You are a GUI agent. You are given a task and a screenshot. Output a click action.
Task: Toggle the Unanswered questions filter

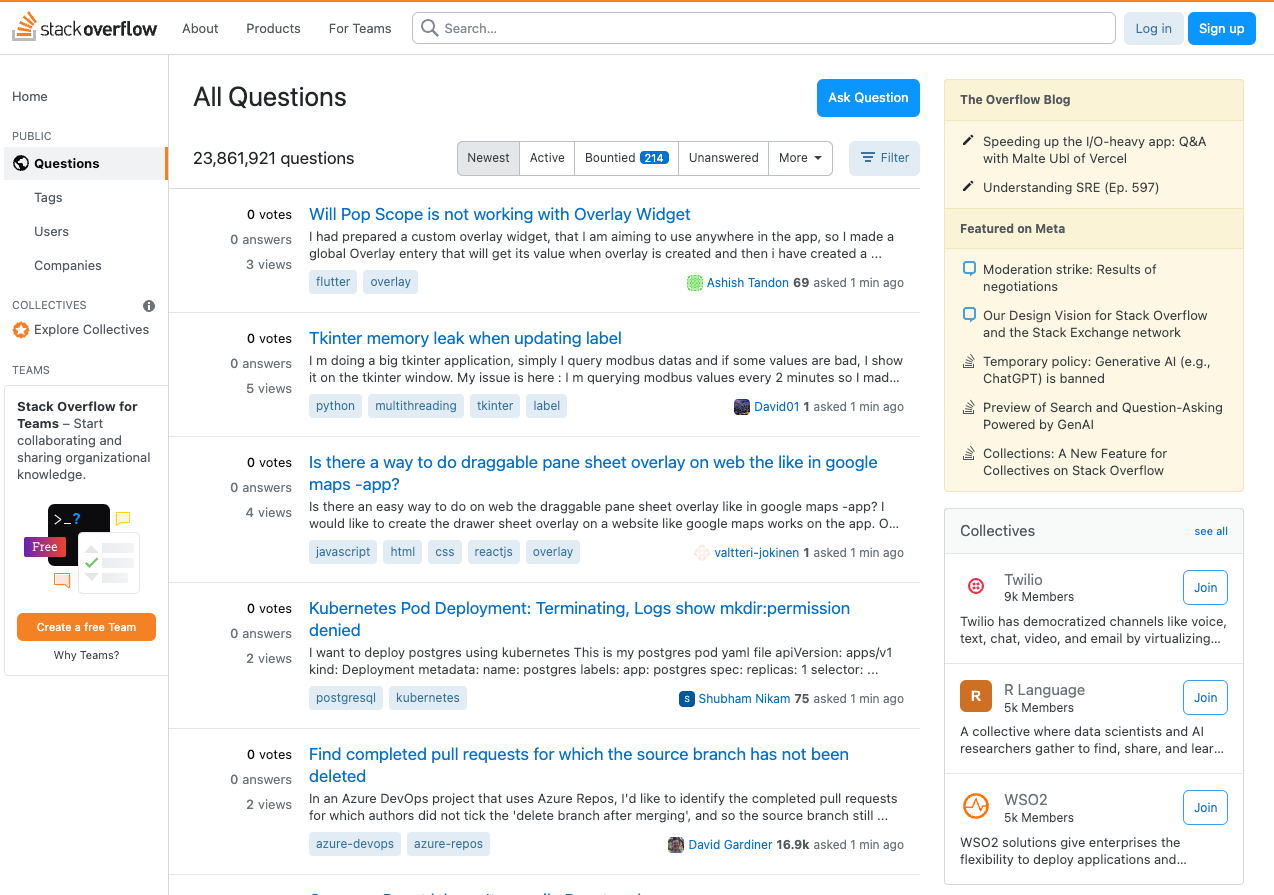(722, 158)
